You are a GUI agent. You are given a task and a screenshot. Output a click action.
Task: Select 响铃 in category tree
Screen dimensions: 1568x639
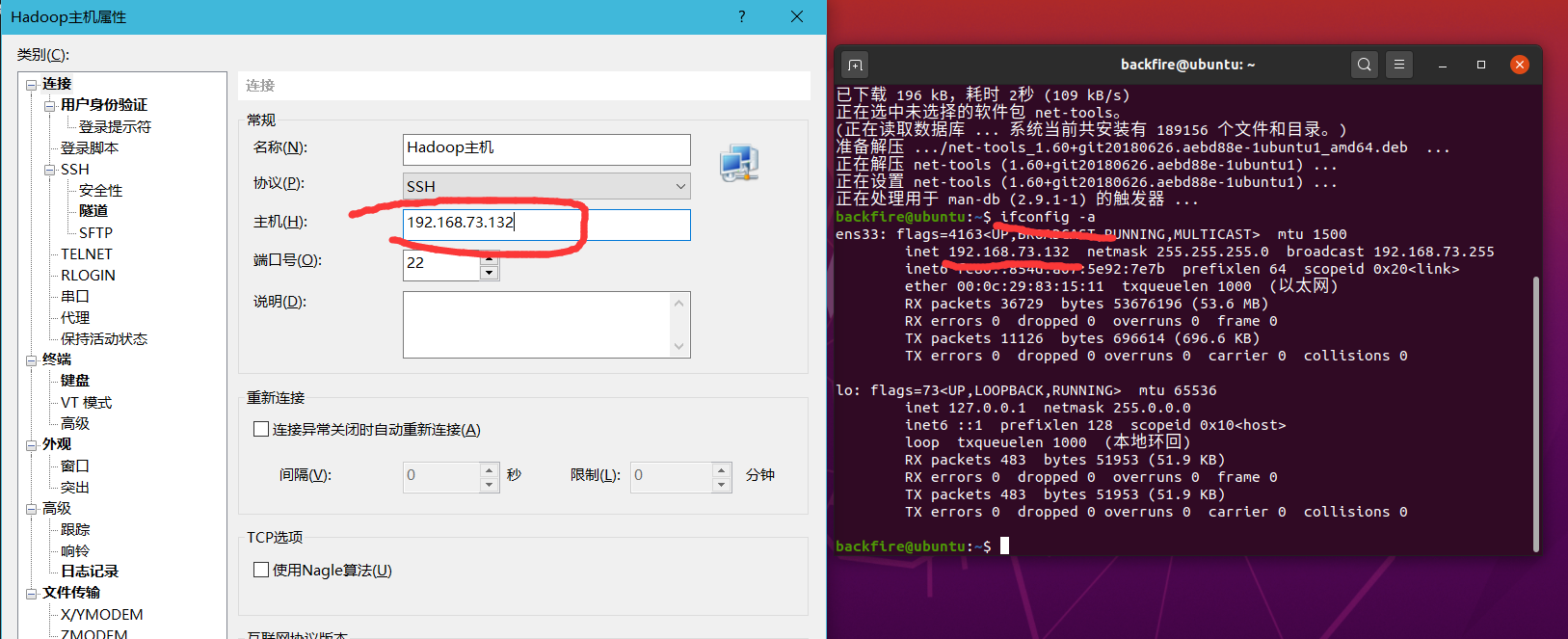coord(75,551)
